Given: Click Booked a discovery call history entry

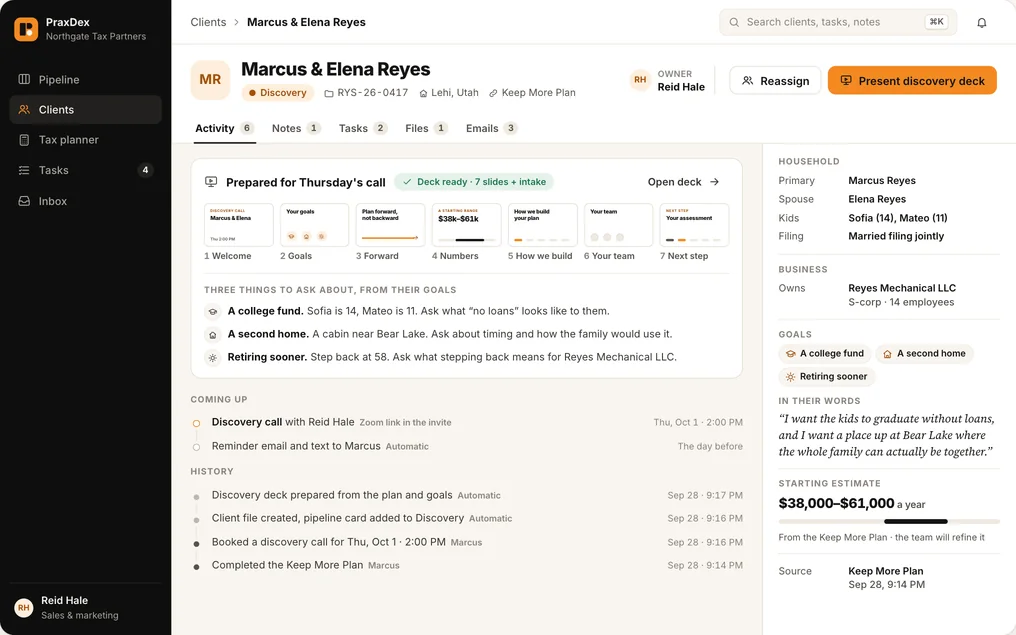Looking at the screenshot, I should click(x=467, y=542).
